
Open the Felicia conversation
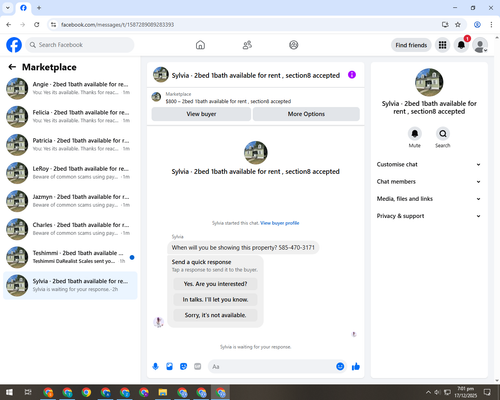click(x=70, y=117)
